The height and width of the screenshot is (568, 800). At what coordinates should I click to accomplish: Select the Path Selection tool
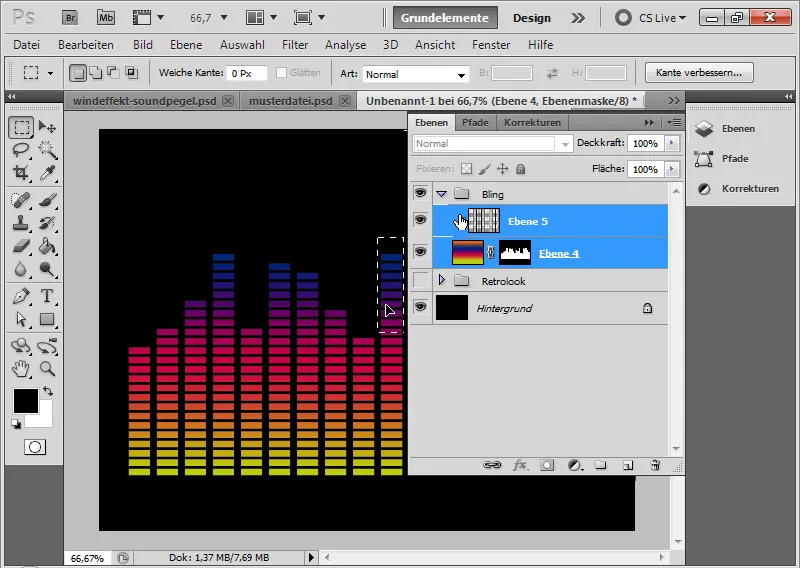21,319
